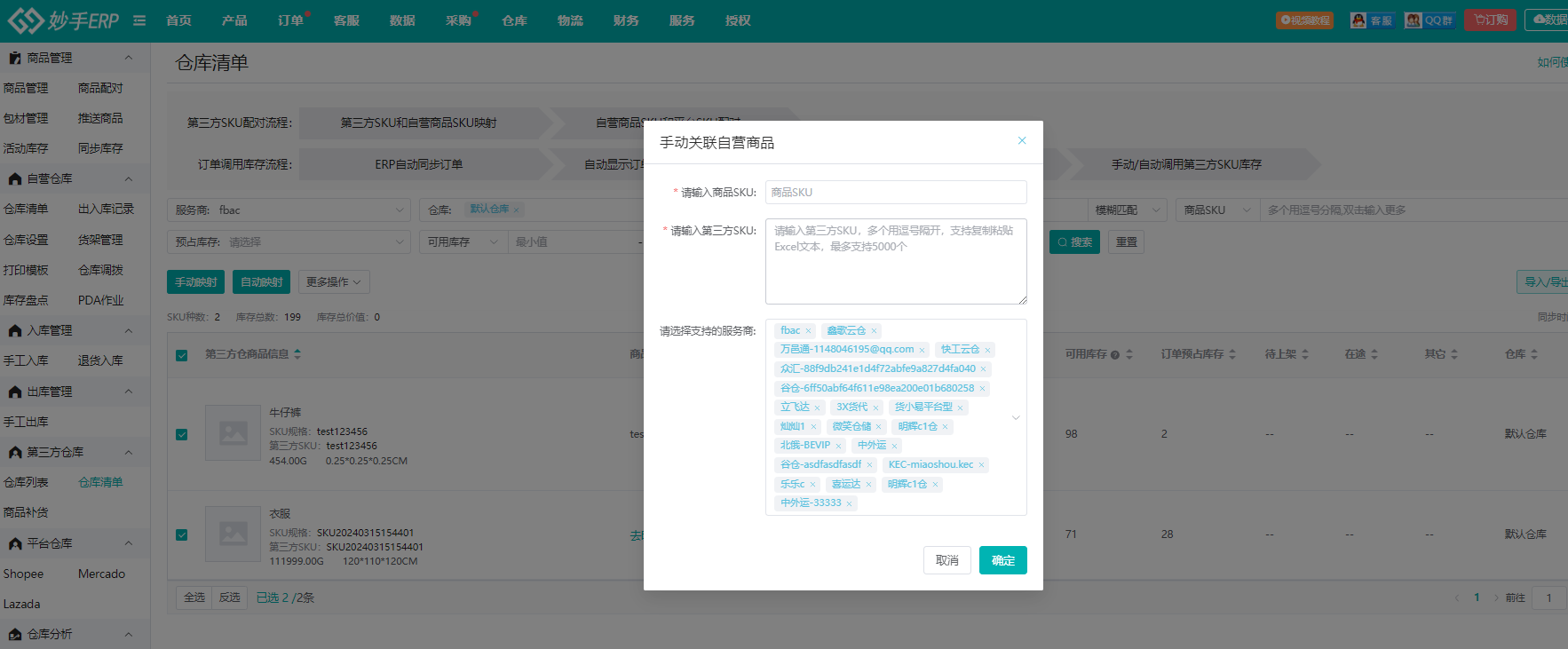Remove the fbac tag in provider list
Viewport: 1568px width, 649px height.
[x=809, y=331]
